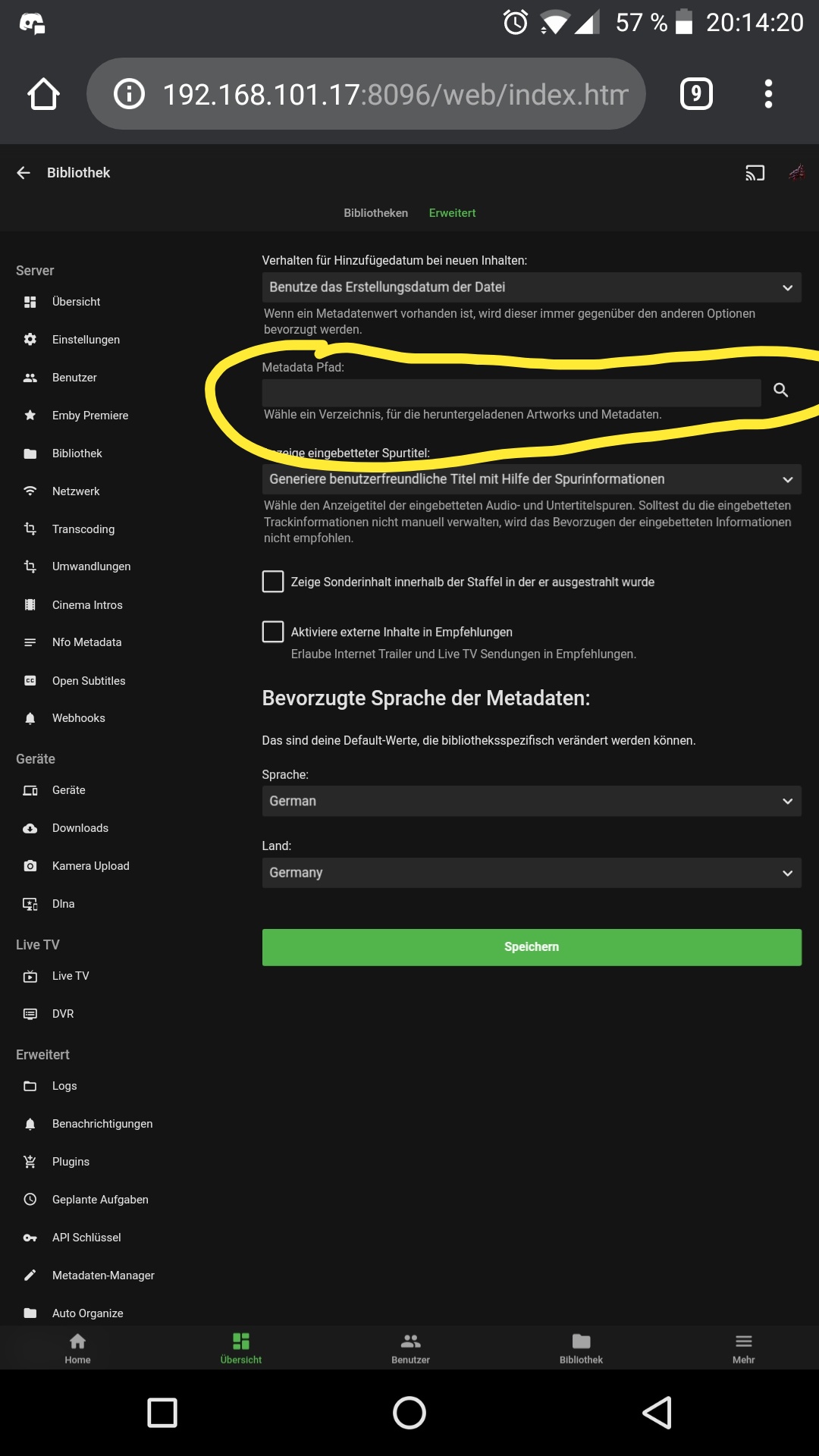This screenshot has width=819, height=1456.
Task: Tap the Mehr icon in bottom bar
Action: [x=744, y=1348]
